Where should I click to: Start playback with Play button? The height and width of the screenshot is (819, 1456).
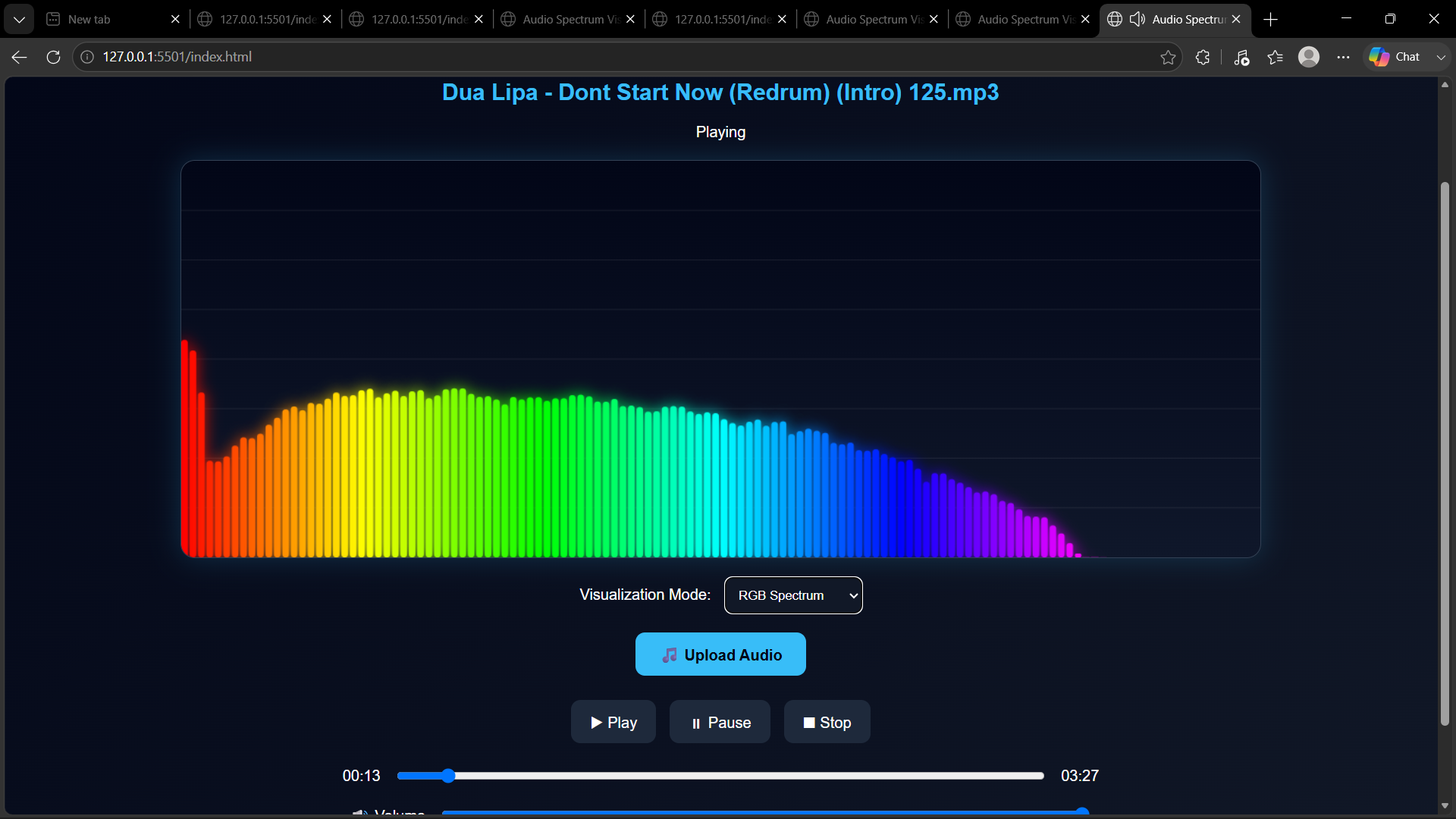tap(613, 722)
